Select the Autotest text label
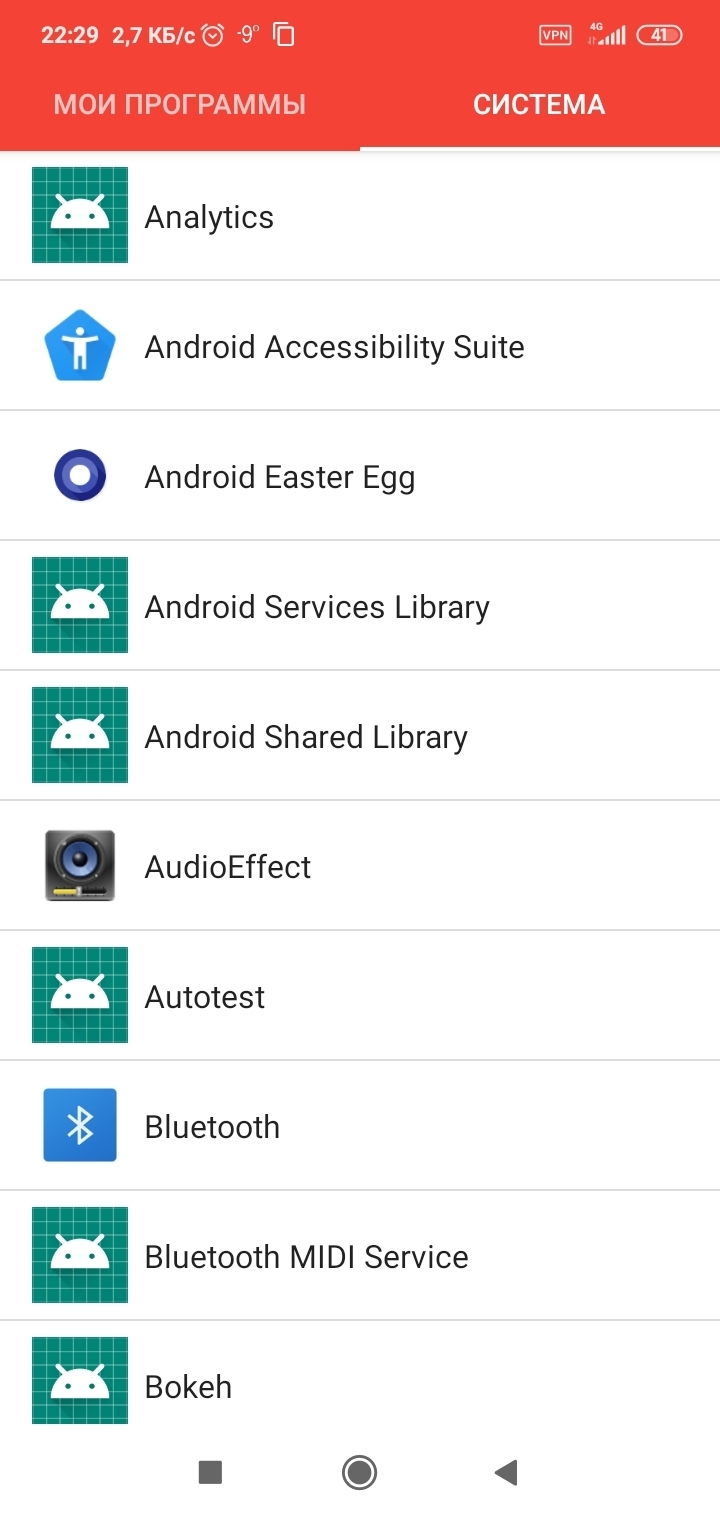The image size is (720, 1520). click(x=205, y=997)
